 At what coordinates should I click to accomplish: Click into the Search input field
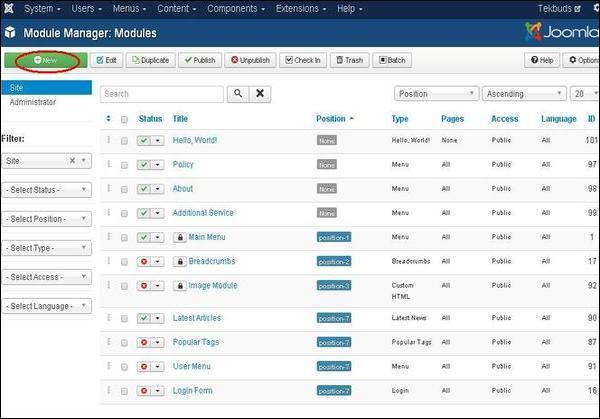tap(161, 94)
